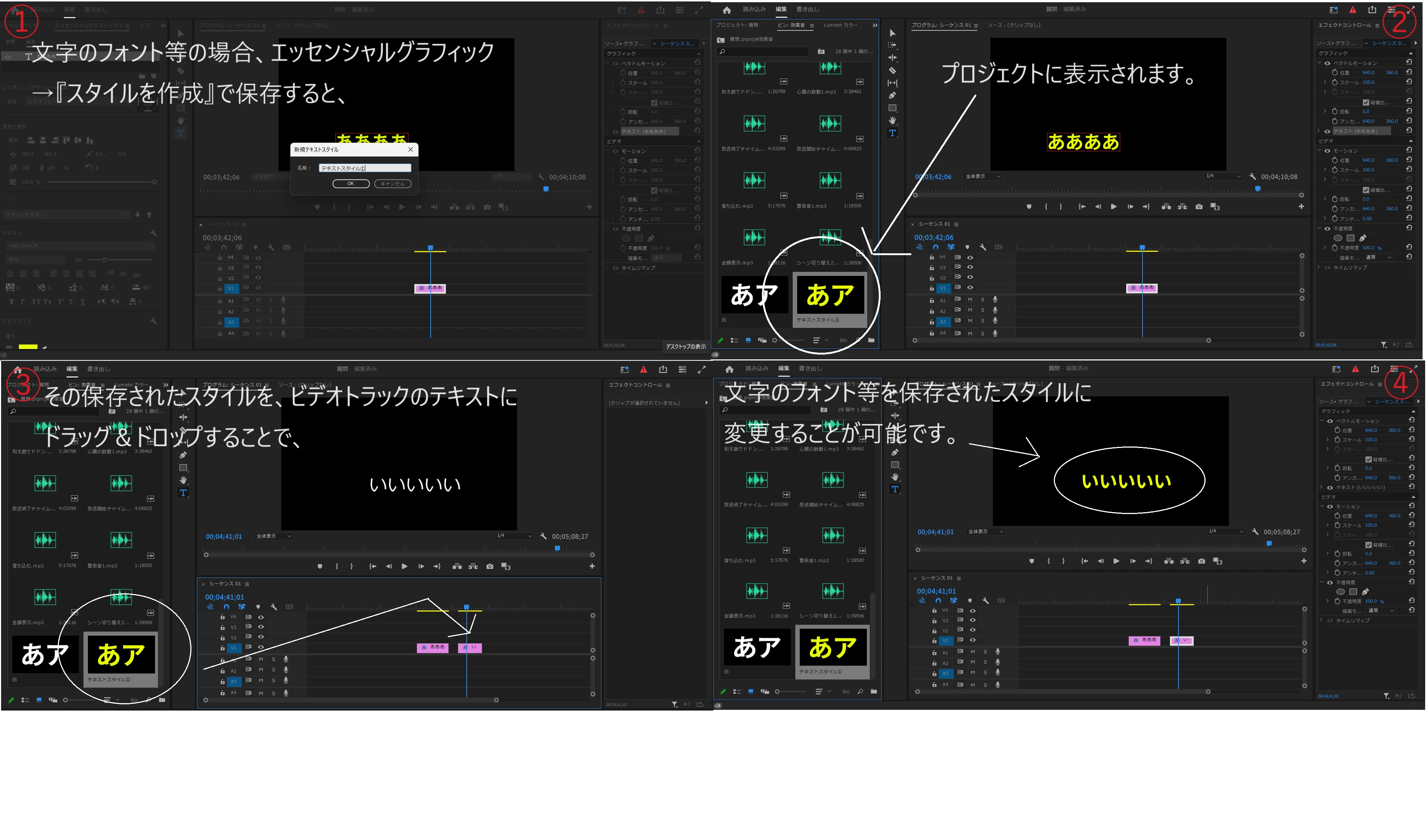Select the Hand tool in screenshot ②

(x=892, y=121)
